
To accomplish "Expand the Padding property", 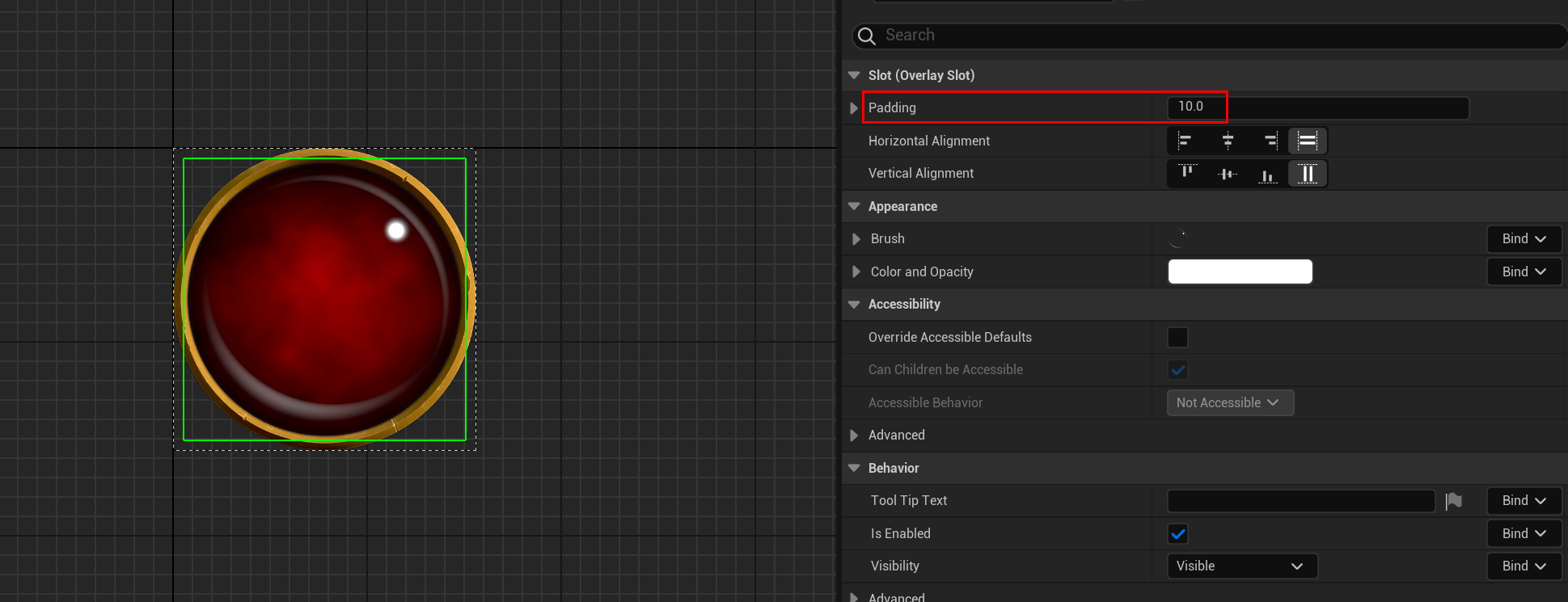I will tap(854, 107).
